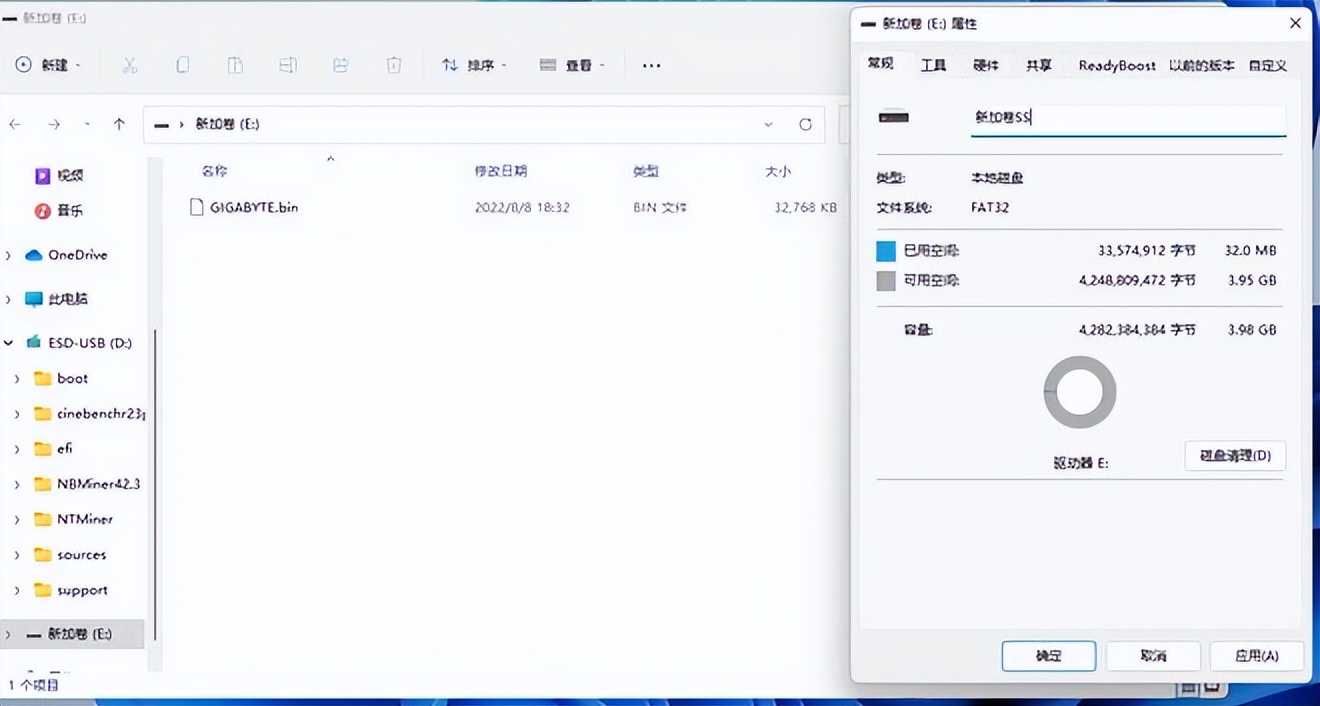Click the Up navigation arrow
Viewport: 1320px width, 706px height.
(x=119, y=124)
